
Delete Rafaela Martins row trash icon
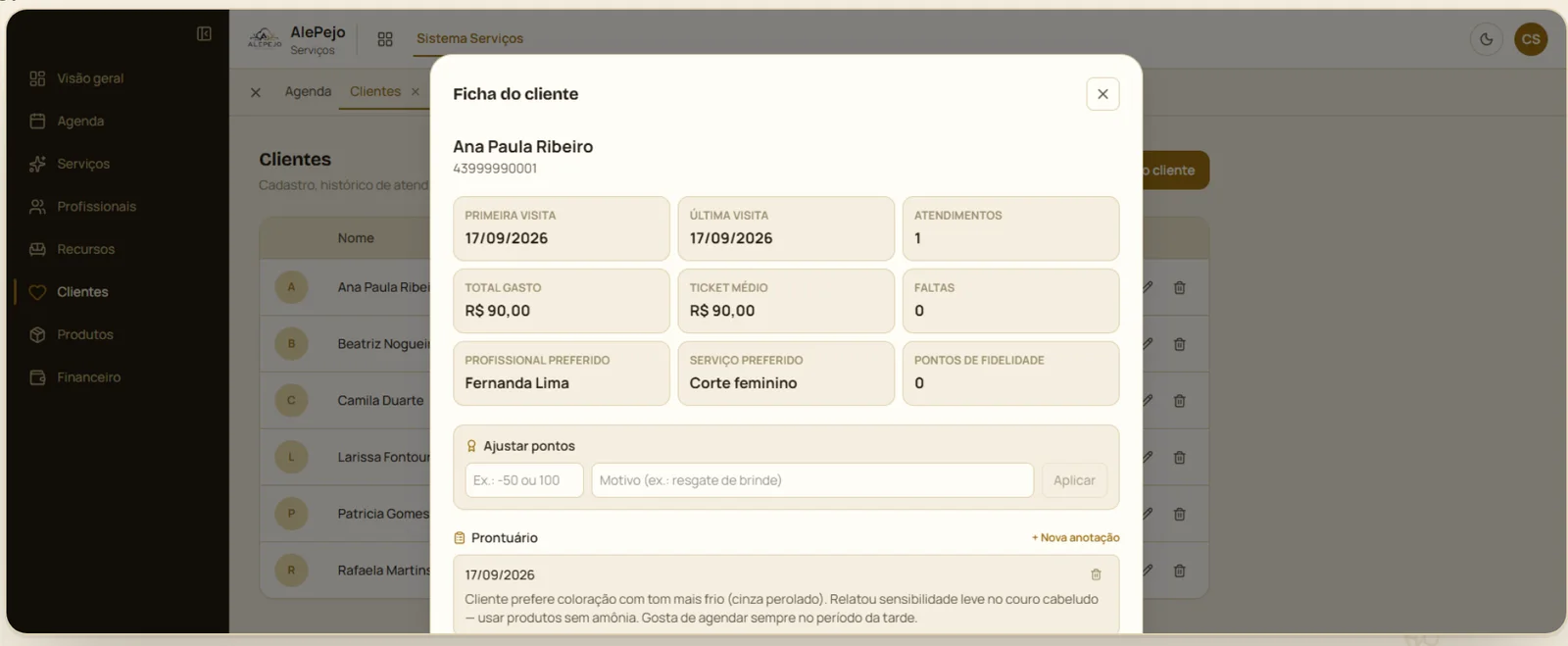(x=1180, y=571)
